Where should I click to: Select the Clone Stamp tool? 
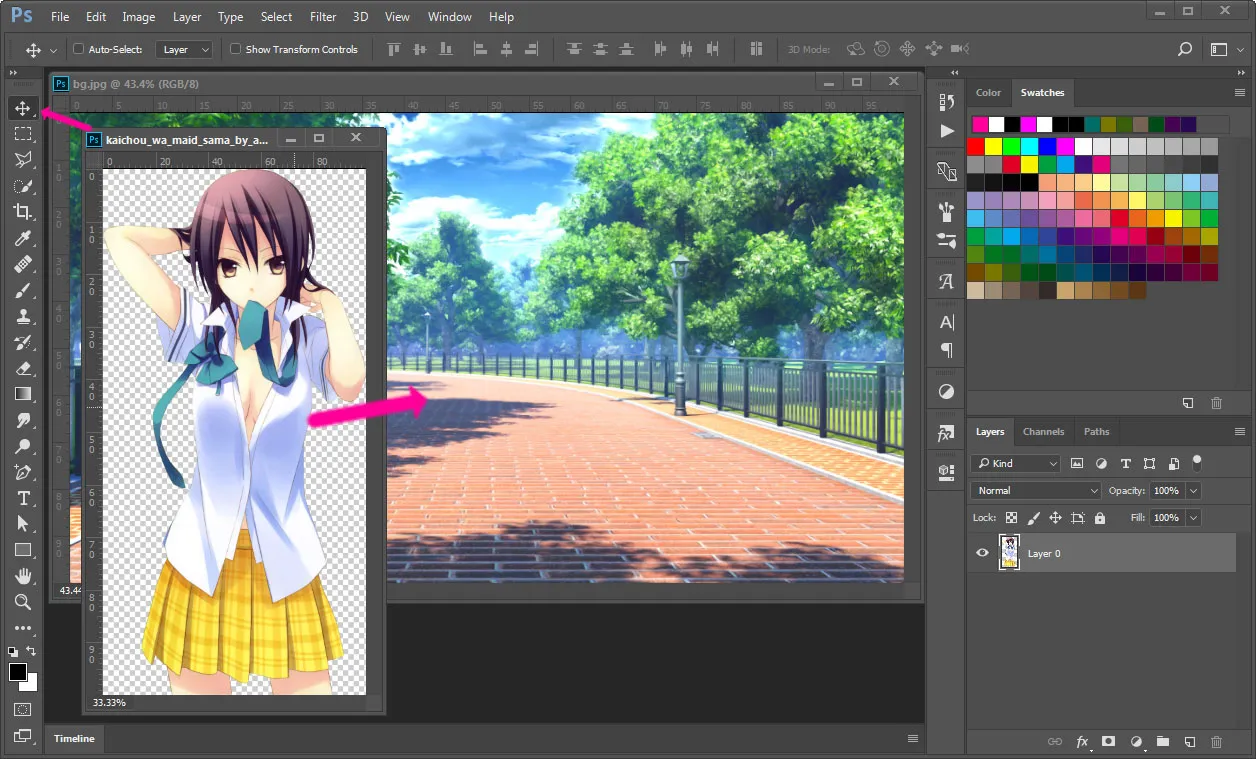click(x=23, y=316)
